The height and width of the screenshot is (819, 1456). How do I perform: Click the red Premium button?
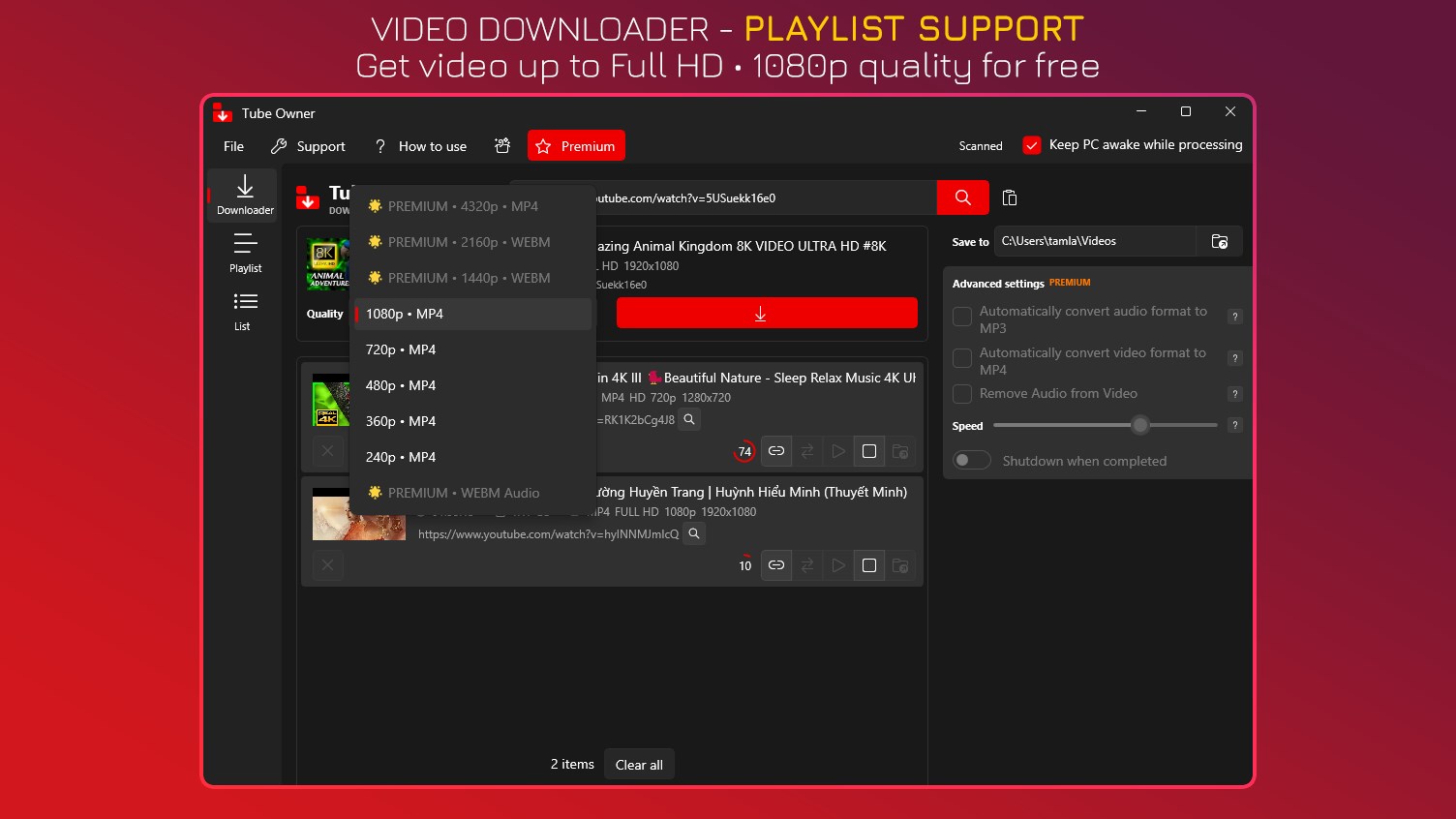576,146
